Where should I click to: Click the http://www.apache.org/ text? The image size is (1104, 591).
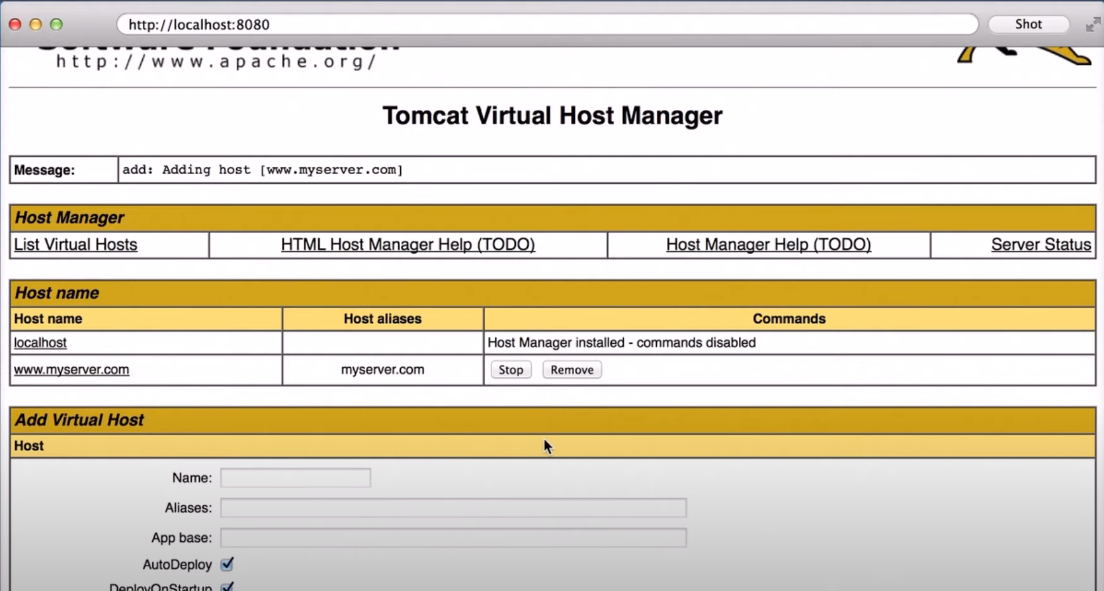tap(216, 61)
